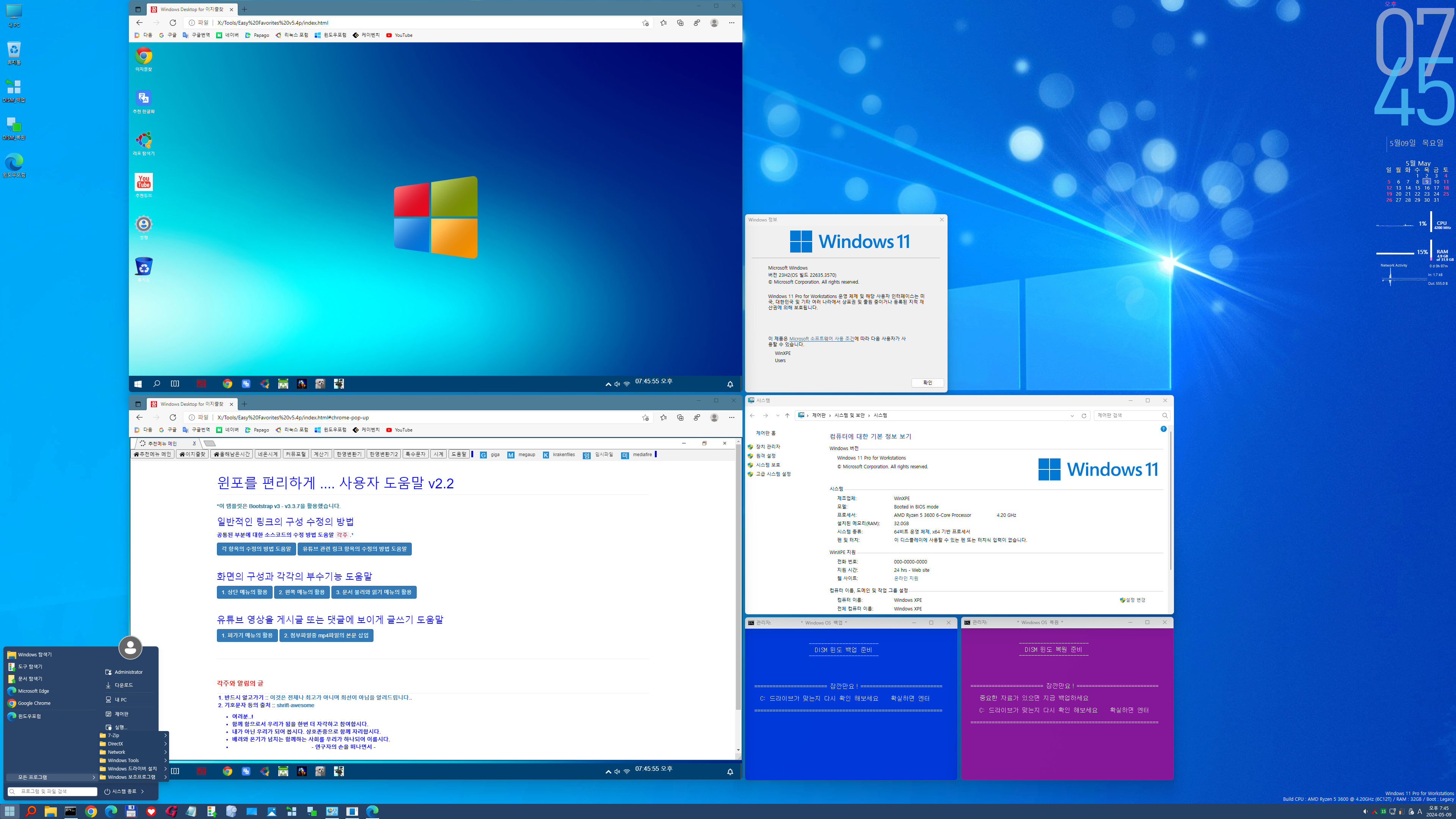1456x819 pixels.
Task: Open Favorites star list in the top Edge window
Action: click(664, 23)
